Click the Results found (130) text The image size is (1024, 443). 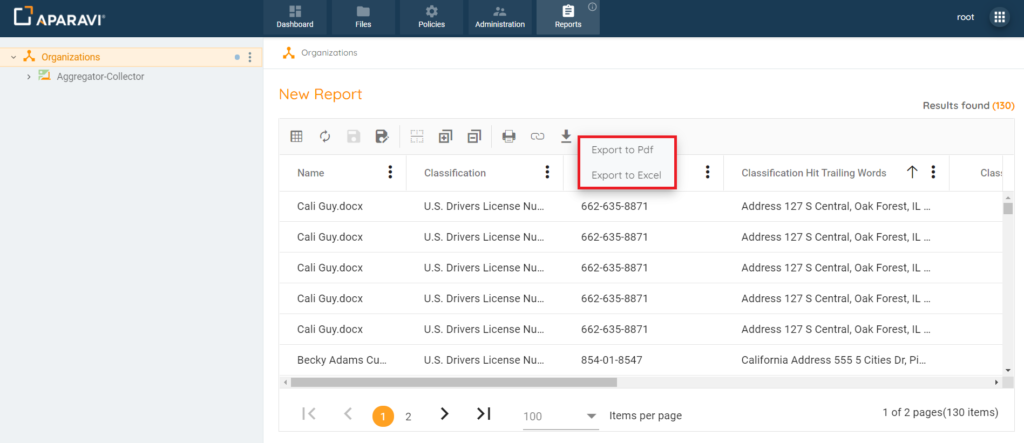[968, 105]
